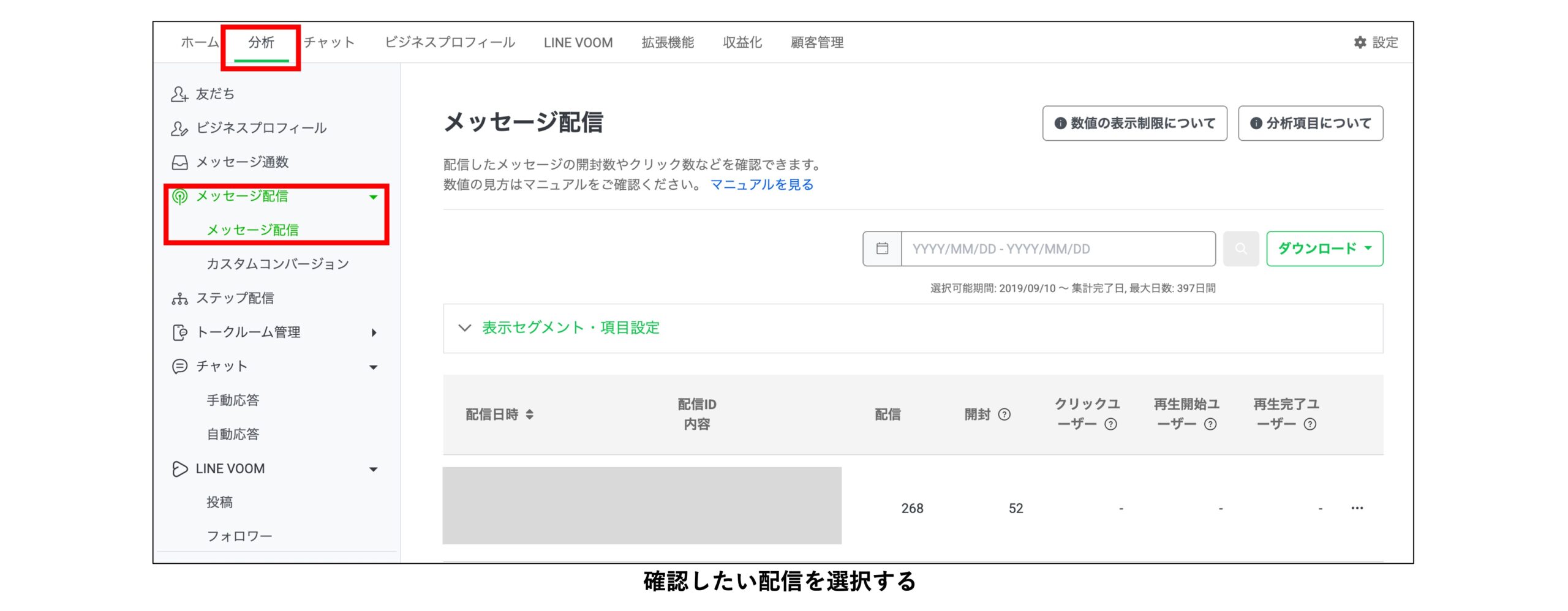Select the gray delivery row thumbnail

642,506
